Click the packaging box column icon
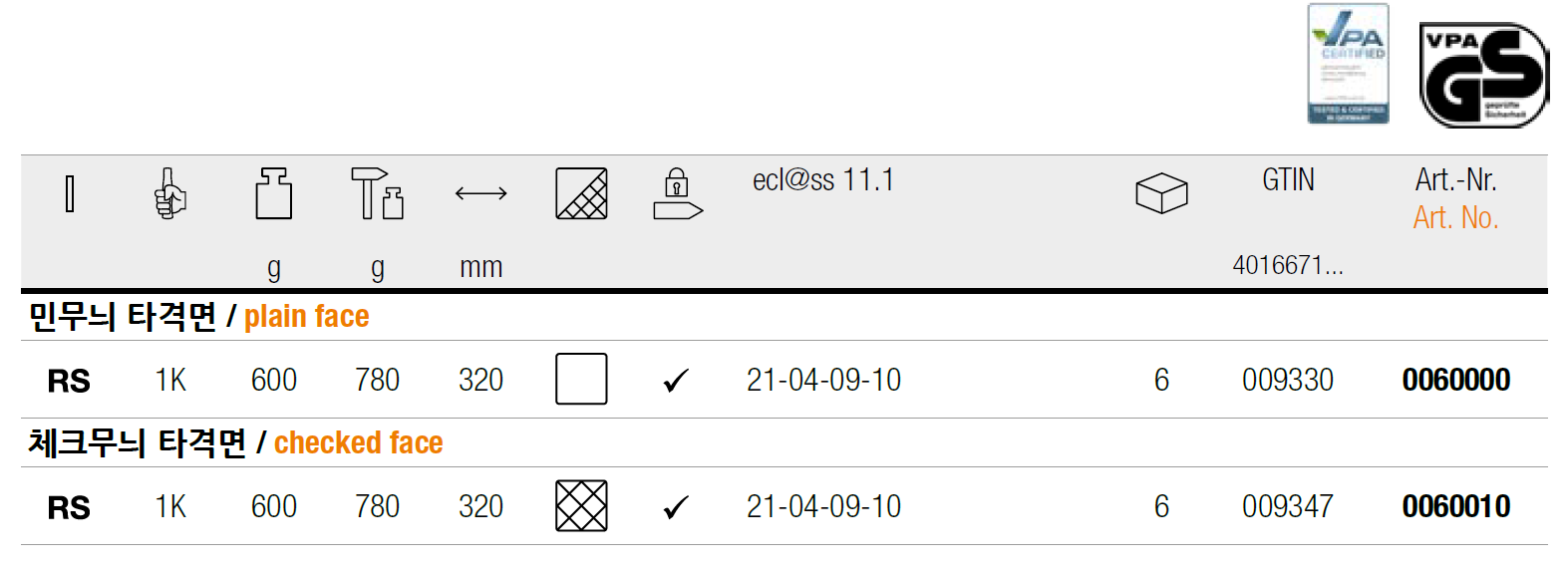Image resolution: width=1568 pixels, height=572 pixels. click(x=1161, y=193)
